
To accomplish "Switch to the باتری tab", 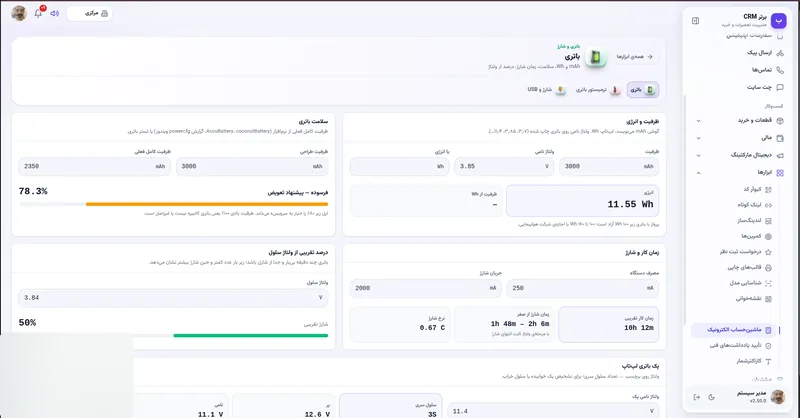I will coord(643,90).
